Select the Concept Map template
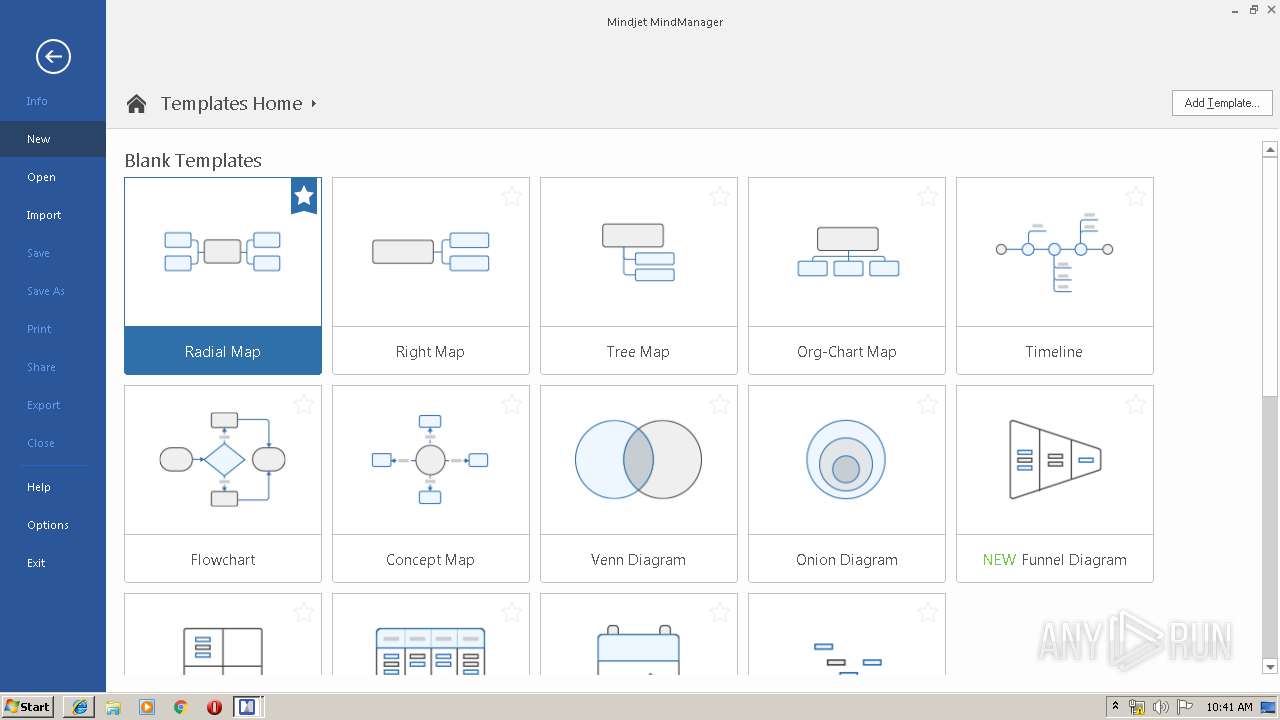Screen dimensions: 1280x720 [x=431, y=484]
